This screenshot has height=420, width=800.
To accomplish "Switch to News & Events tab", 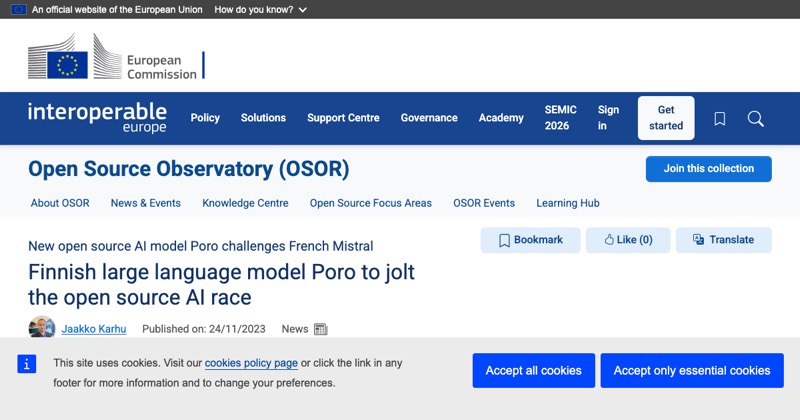I will pyautogui.click(x=146, y=203).
